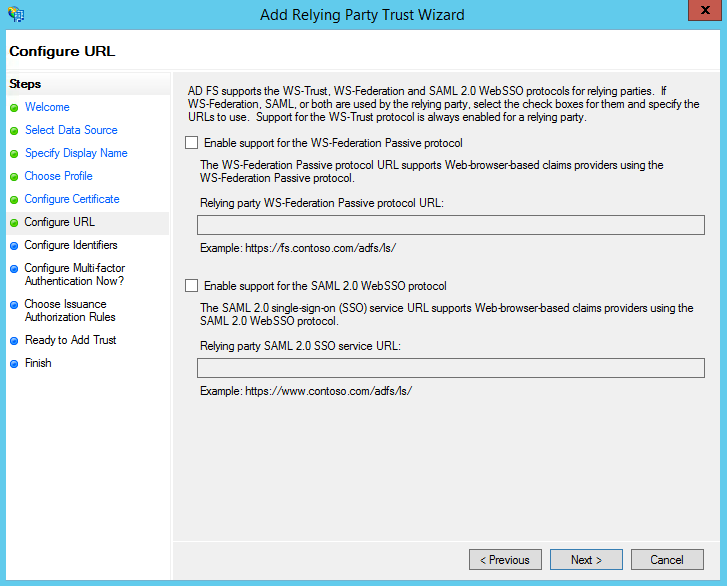Enable support for SAML 2.0 WebSSO protocol

192,286
